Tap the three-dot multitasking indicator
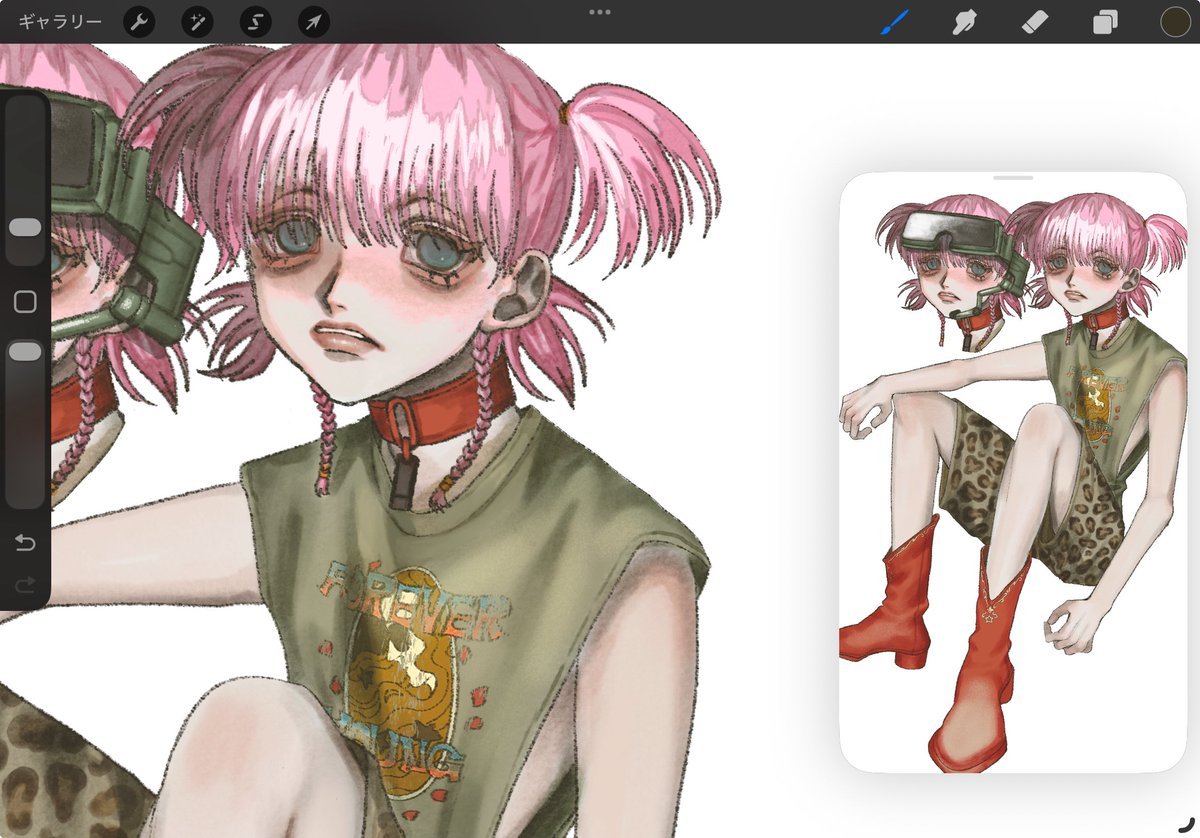This screenshot has height=838, width=1200. (600, 12)
